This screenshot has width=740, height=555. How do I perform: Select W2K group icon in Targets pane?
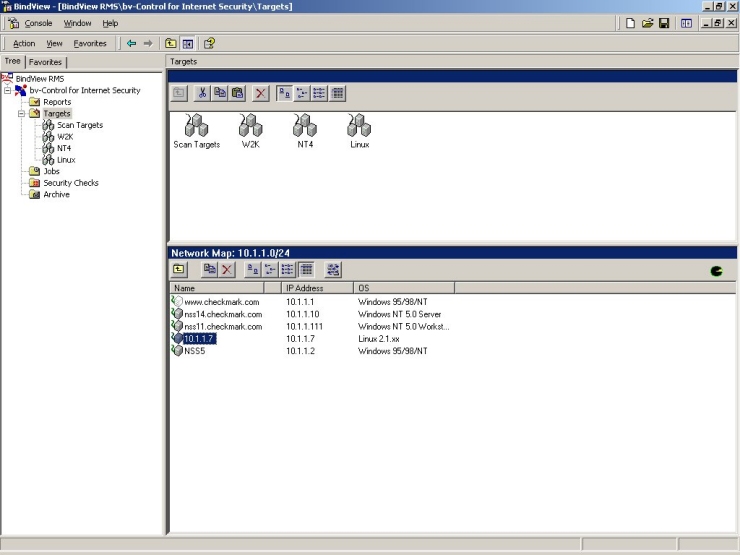[251, 131]
